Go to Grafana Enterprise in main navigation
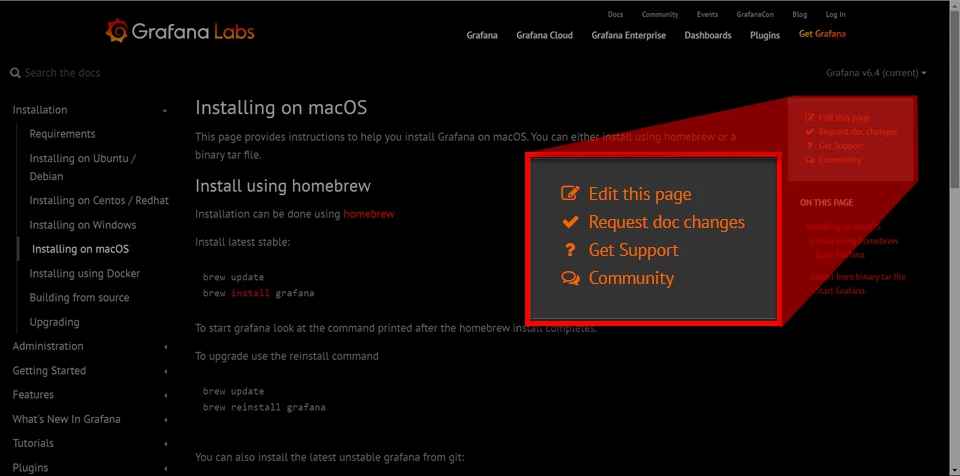Viewport: 960px width, 476px height. point(628,35)
